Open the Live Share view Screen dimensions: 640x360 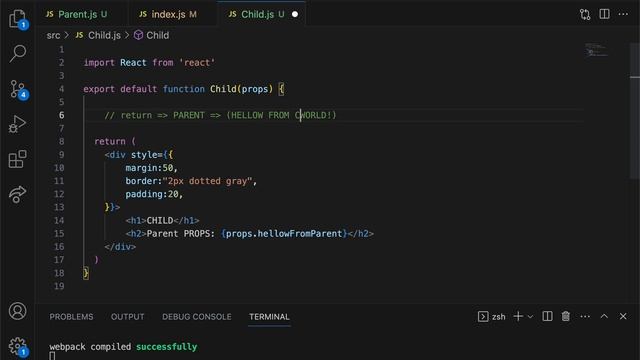tap(17, 194)
